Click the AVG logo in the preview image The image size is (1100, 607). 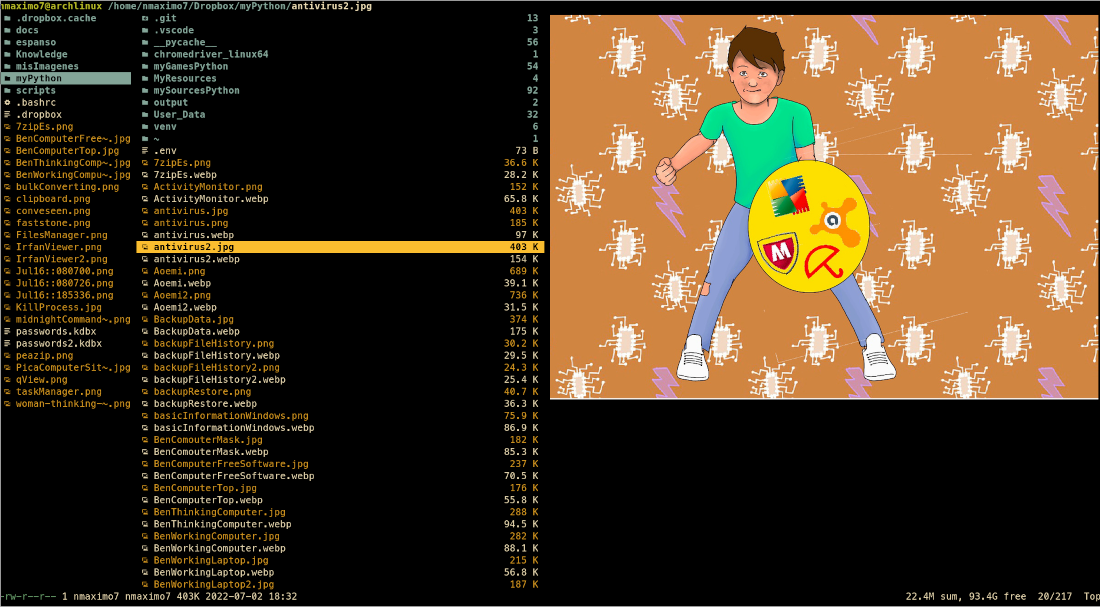[x=787, y=197]
